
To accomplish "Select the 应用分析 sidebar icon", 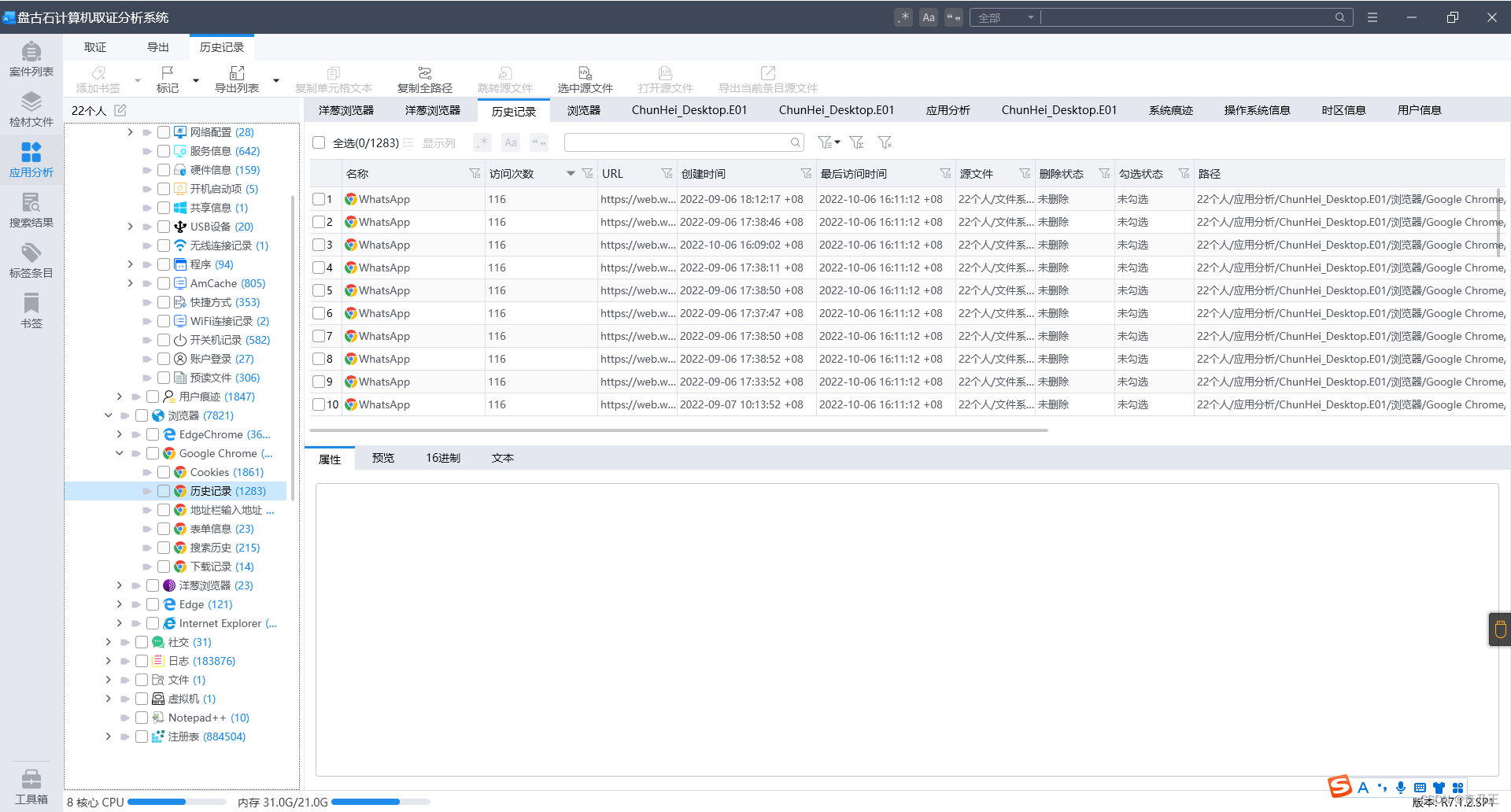I will tap(31, 161).
